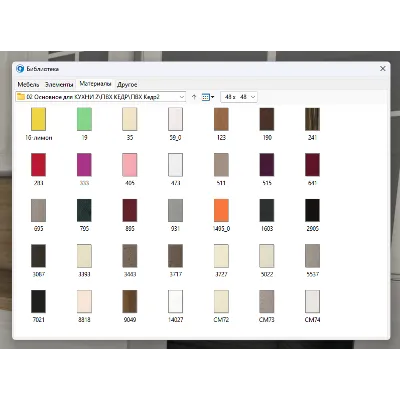Choose the pink material 405

pos(130,165)
